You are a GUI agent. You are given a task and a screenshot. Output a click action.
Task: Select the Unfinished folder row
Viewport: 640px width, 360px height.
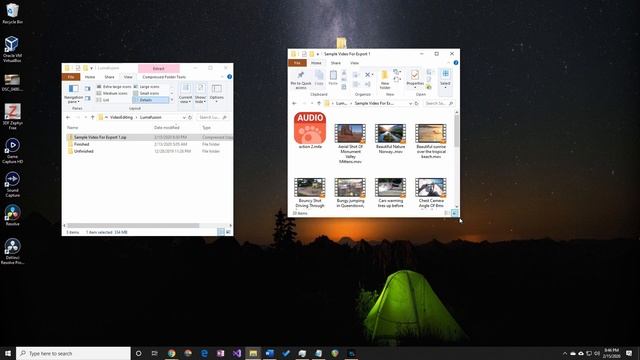[x=149, y=151]
